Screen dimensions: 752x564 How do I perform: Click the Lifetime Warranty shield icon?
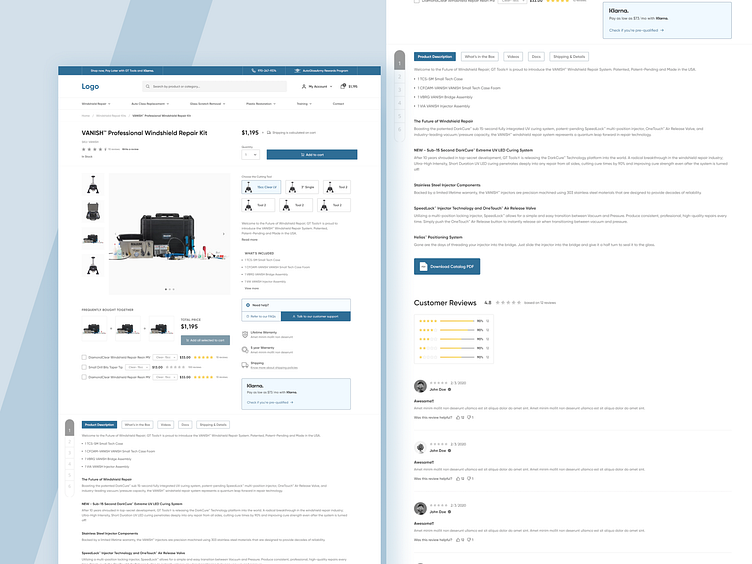coord(245,334)
